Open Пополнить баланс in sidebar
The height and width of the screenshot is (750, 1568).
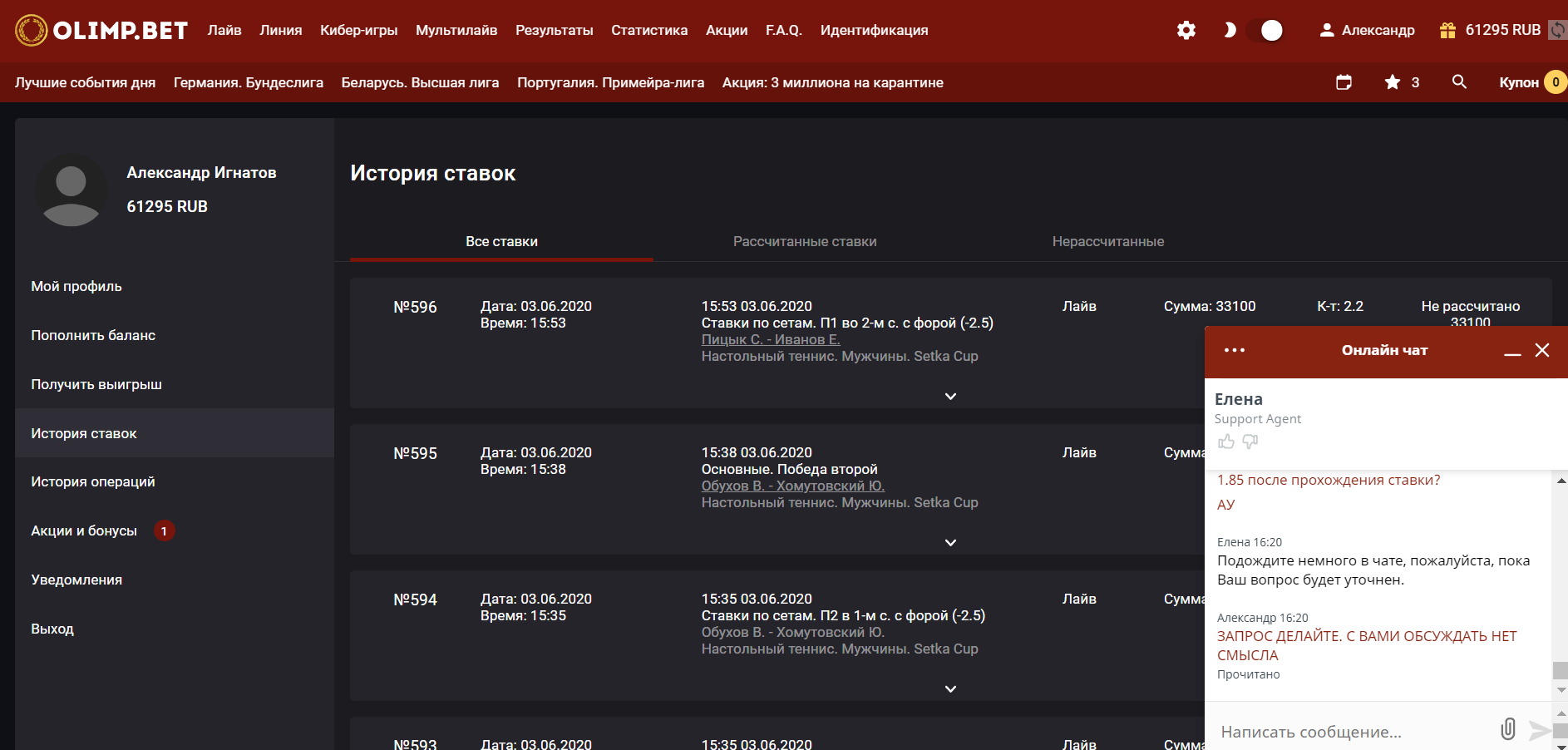(93, 335)
